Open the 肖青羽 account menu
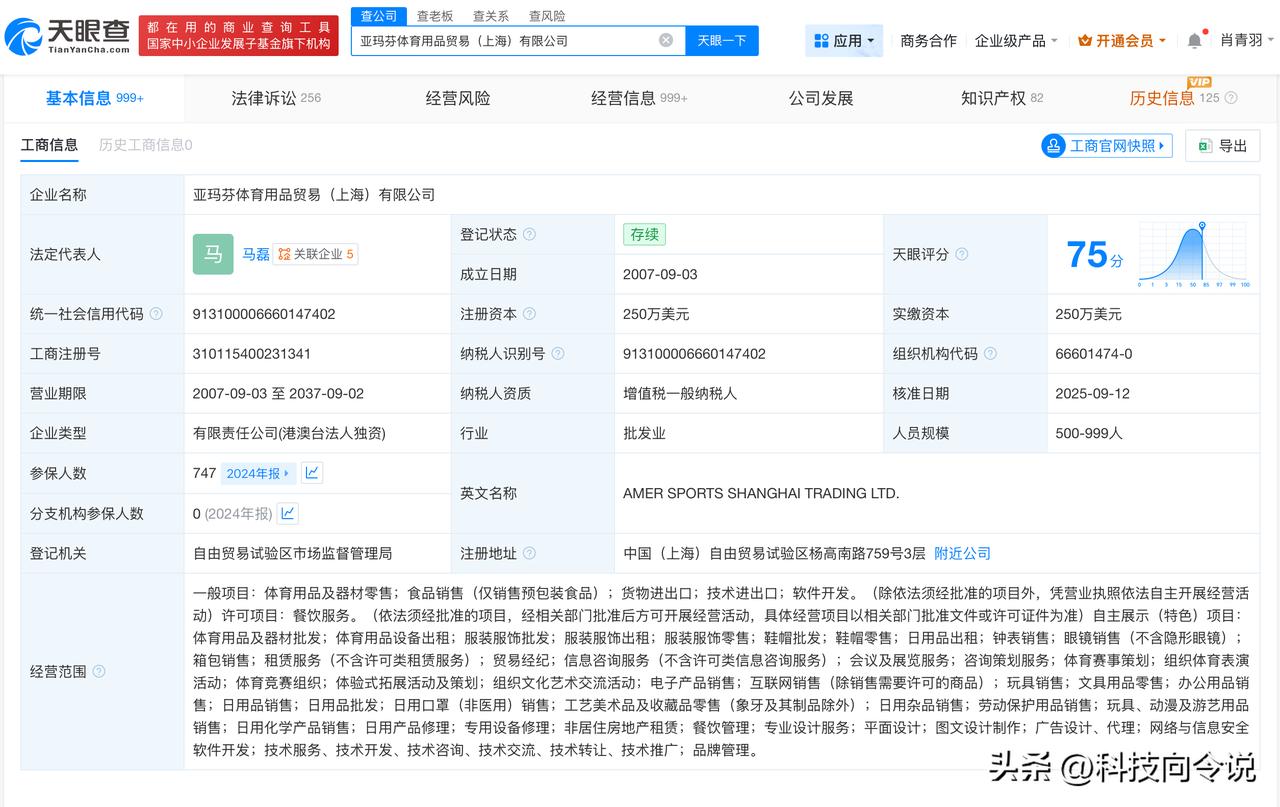 click(1247, 41)
